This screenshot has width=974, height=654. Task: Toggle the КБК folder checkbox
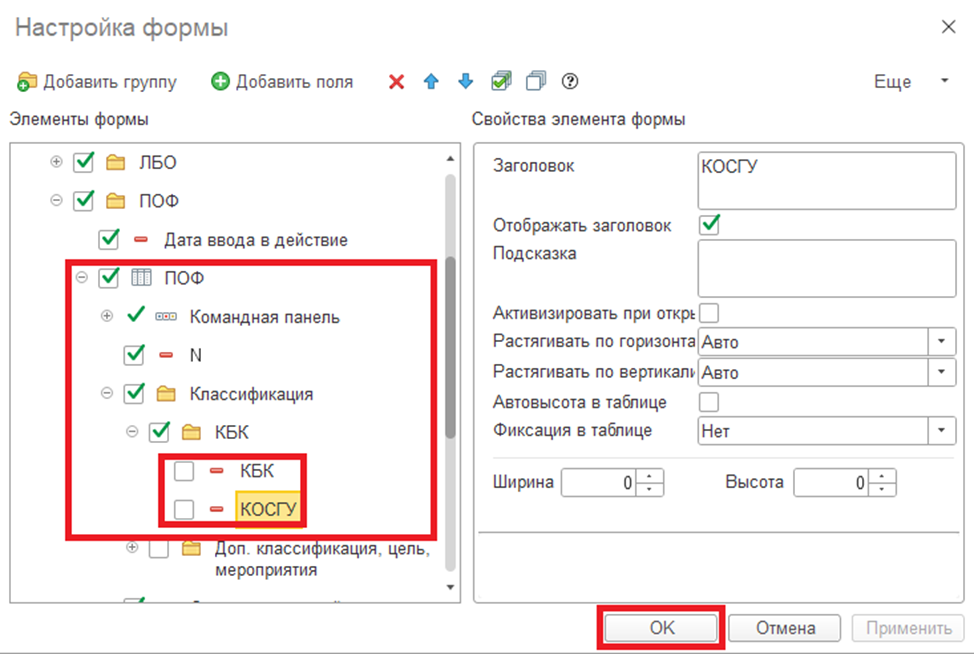pyautogui.click(x=160, y=432)
